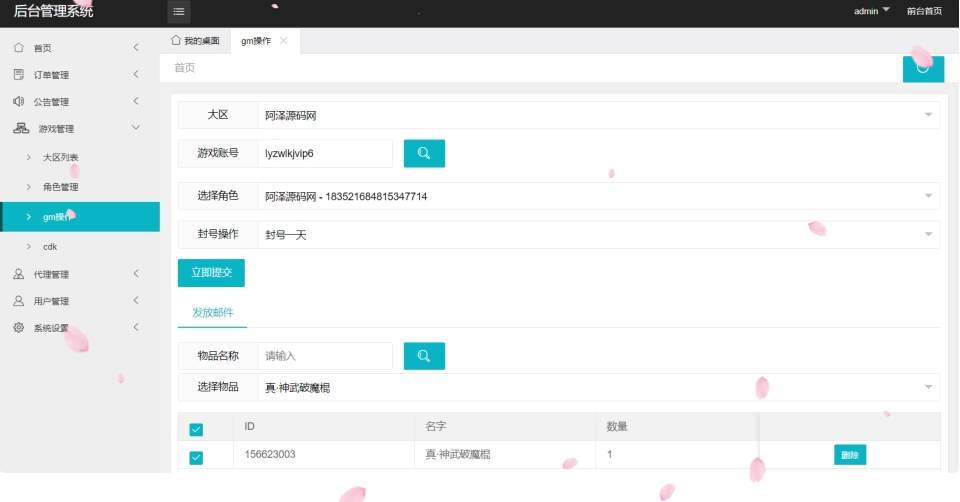Viewport: 960px width, 502px height.
Task: Open 订单管理 in the sidebar
Action: coord(51,75)
